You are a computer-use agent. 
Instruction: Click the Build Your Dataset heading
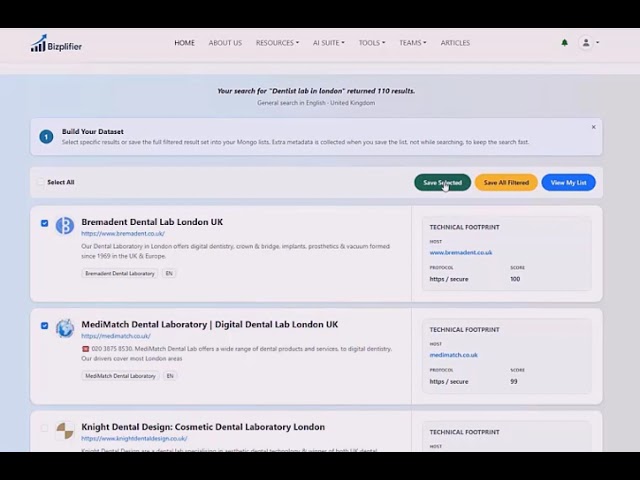(x=93, y=131)
